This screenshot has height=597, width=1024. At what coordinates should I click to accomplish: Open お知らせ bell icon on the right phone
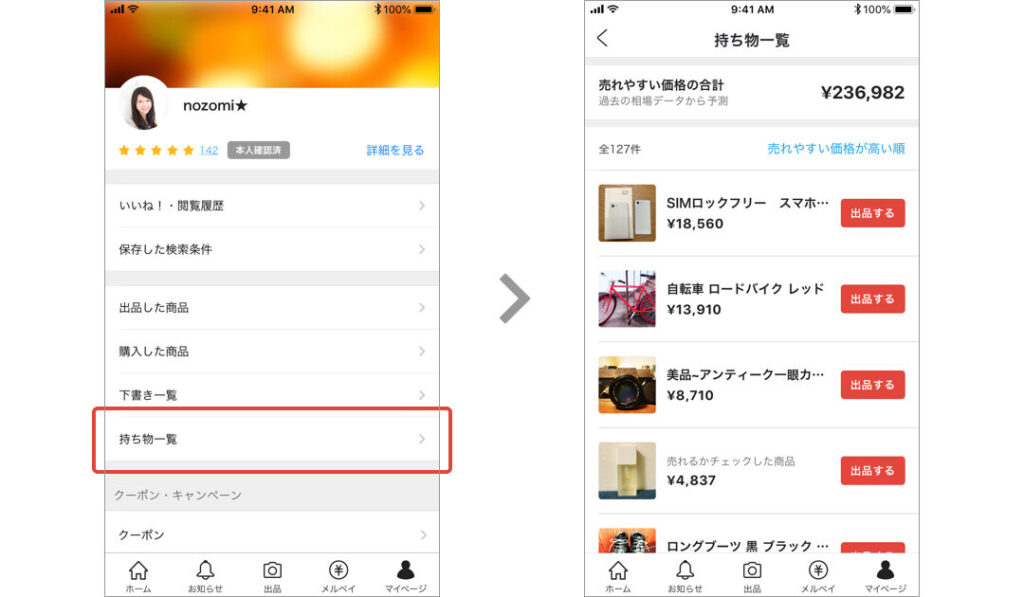(x=685, y=570)
